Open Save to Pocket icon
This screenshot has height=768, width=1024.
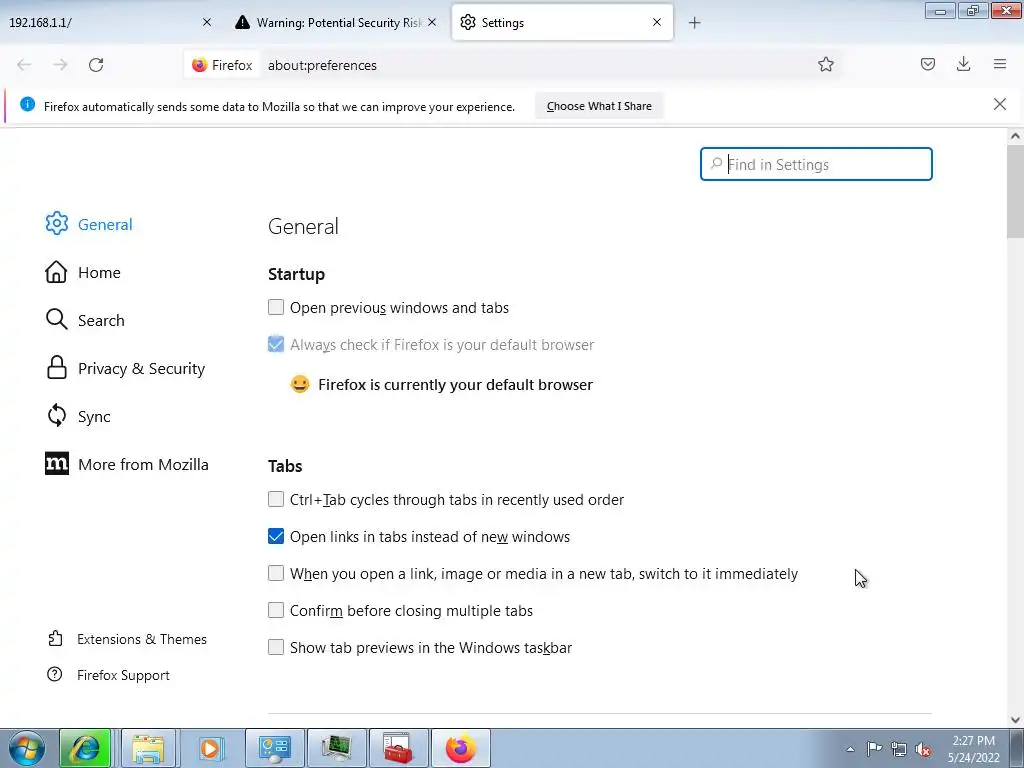[927, 64]
